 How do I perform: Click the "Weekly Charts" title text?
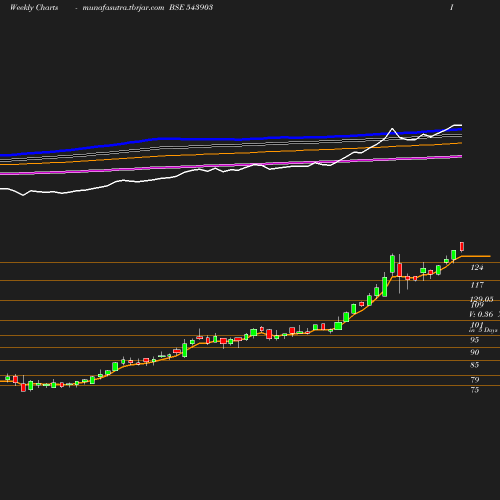[x=34, y=8]
